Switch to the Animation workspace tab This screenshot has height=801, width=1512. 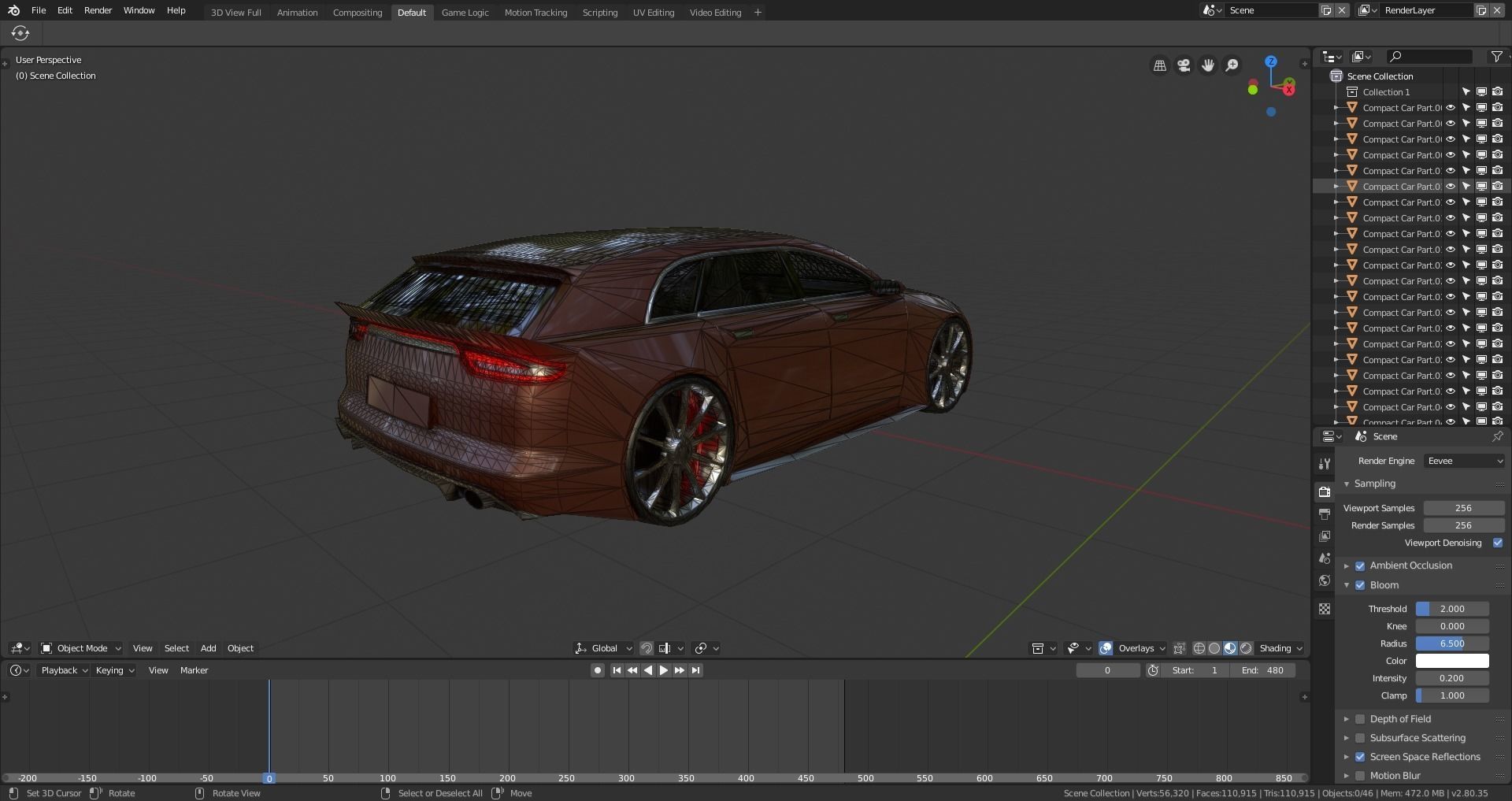pyautogui.click(x=297, y=13)
